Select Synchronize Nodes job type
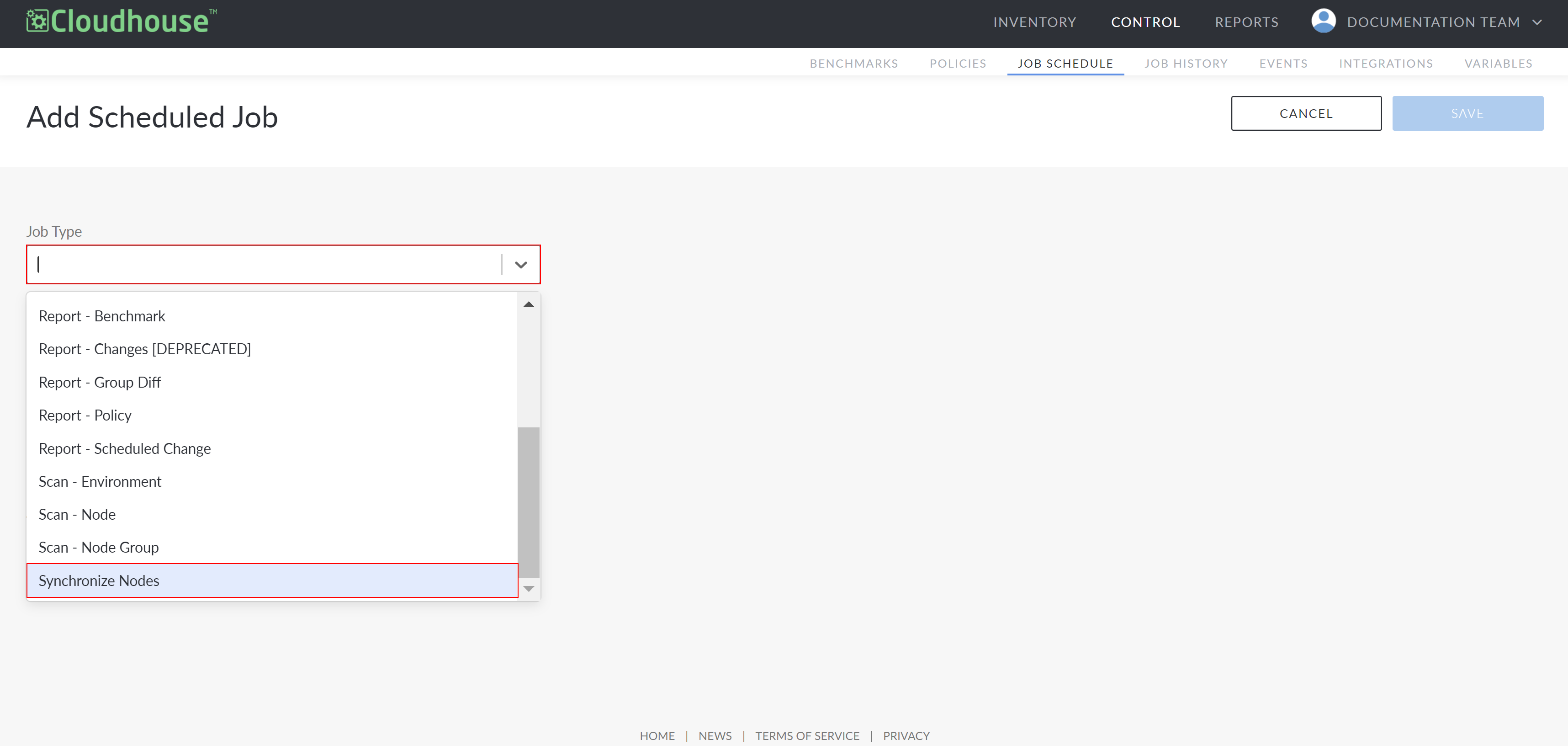1568x746 pixels. [272, 581]
